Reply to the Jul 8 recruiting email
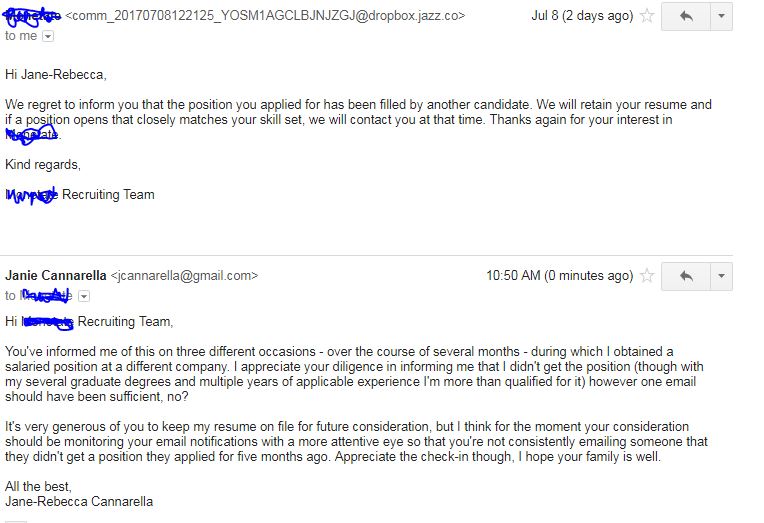Screen dimensions: 764x523 click(686, 17)
